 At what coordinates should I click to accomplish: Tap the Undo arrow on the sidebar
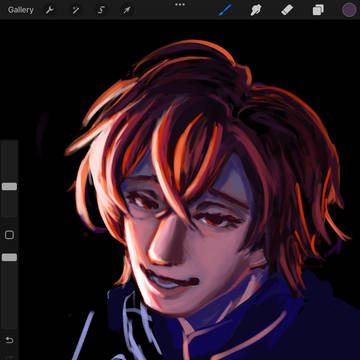tap(9, 340)
